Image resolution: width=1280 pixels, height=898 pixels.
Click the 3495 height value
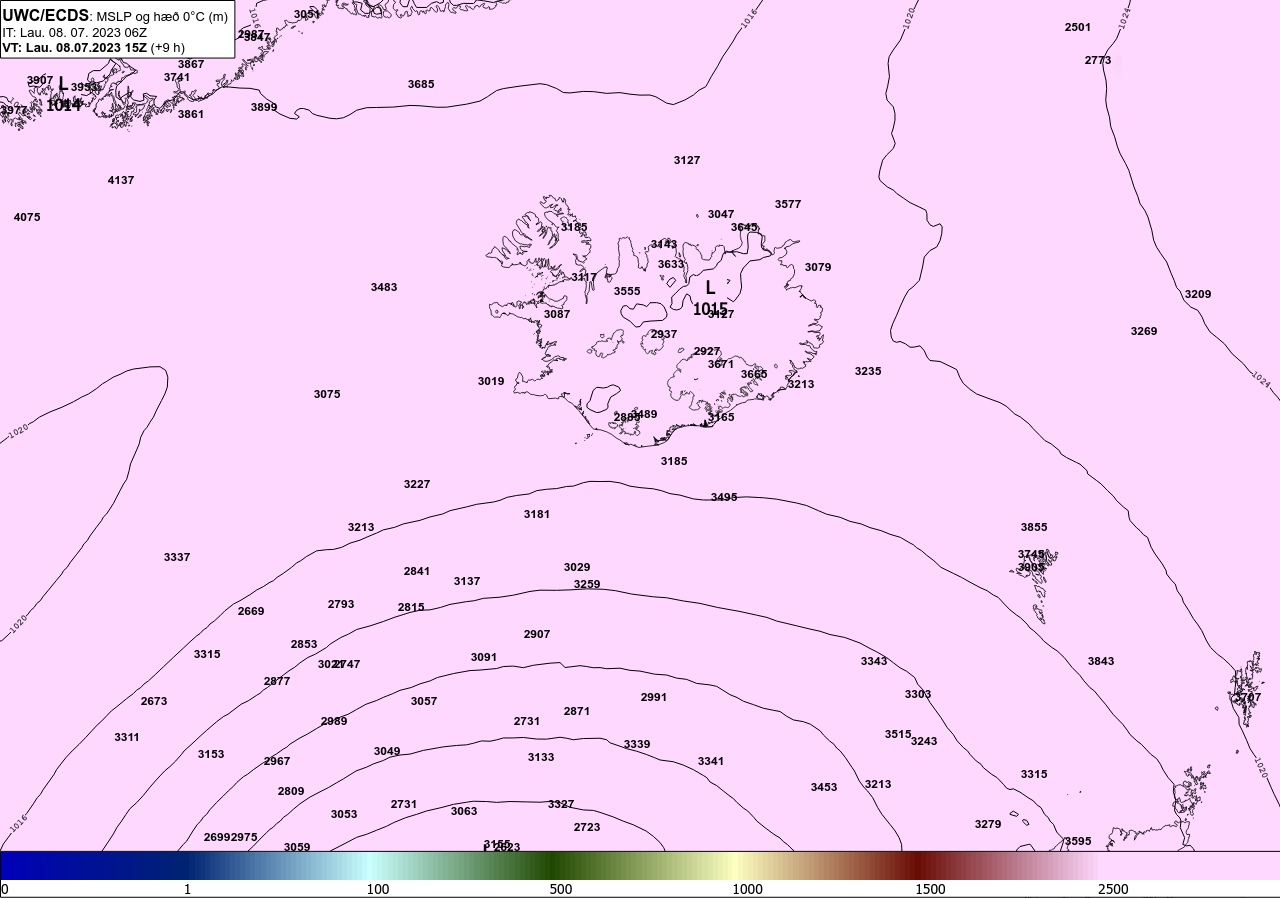[724, 497]
